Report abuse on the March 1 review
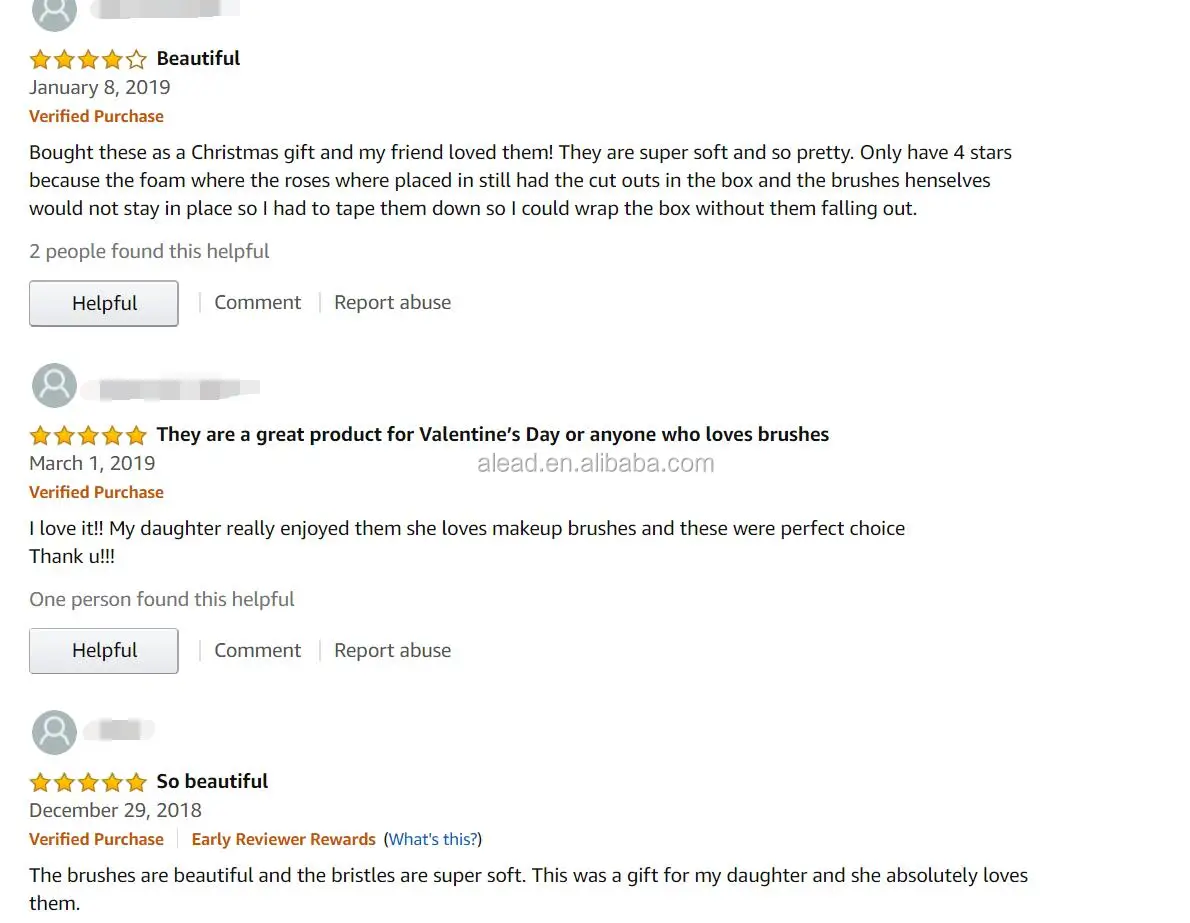This screenshot has height=923, width=1190. 392,650
